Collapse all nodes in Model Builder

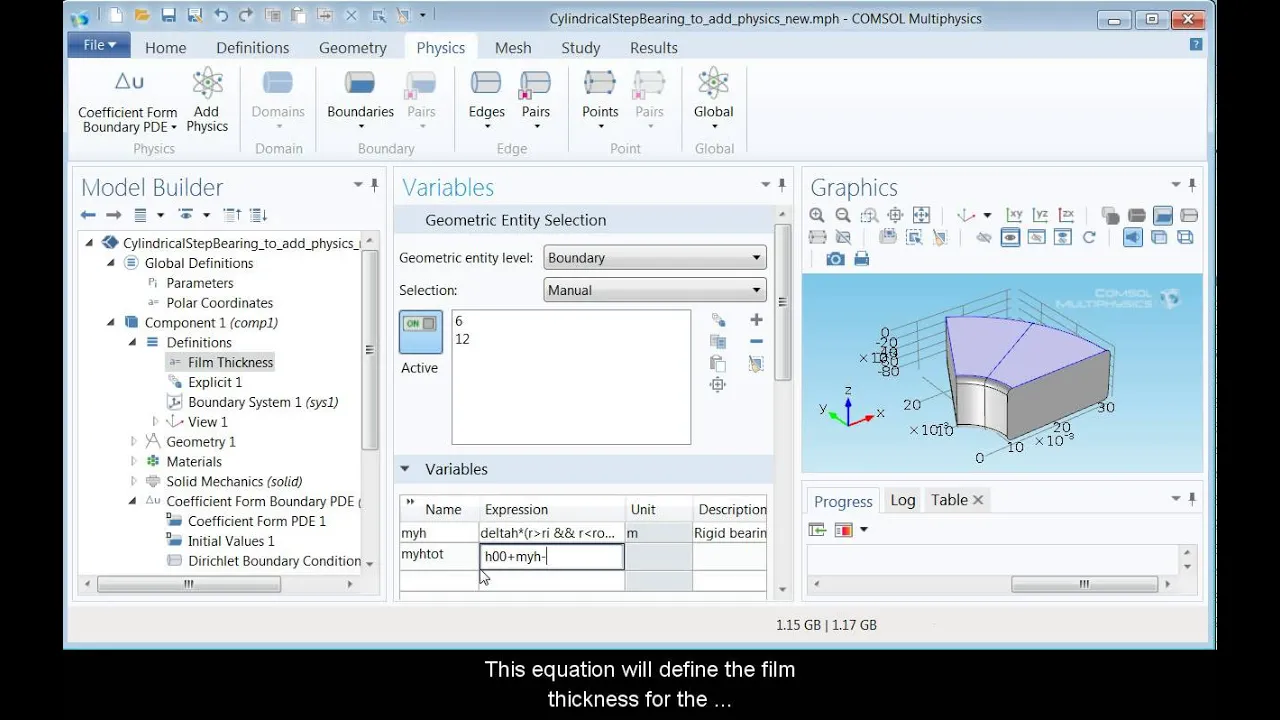232,215
